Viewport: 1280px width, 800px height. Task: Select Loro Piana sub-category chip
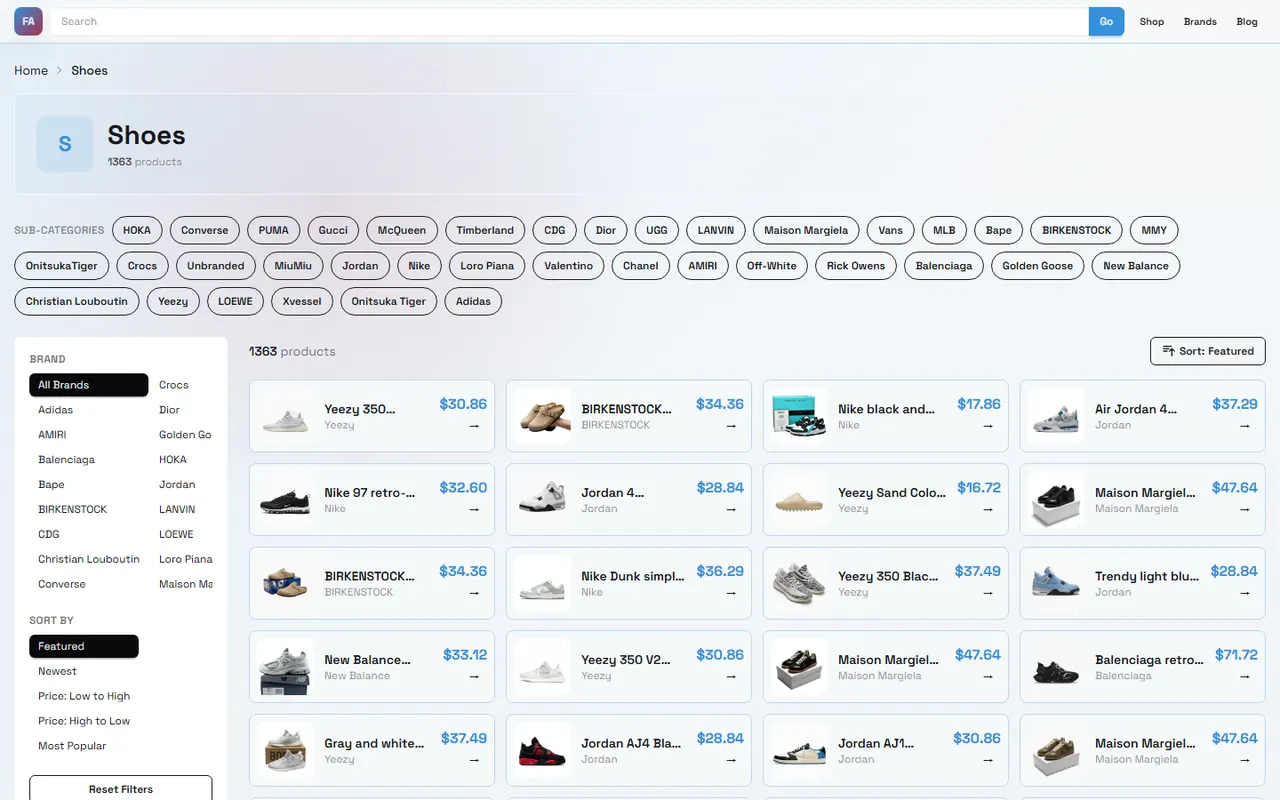pyautogui.click(x=487, y=266)
